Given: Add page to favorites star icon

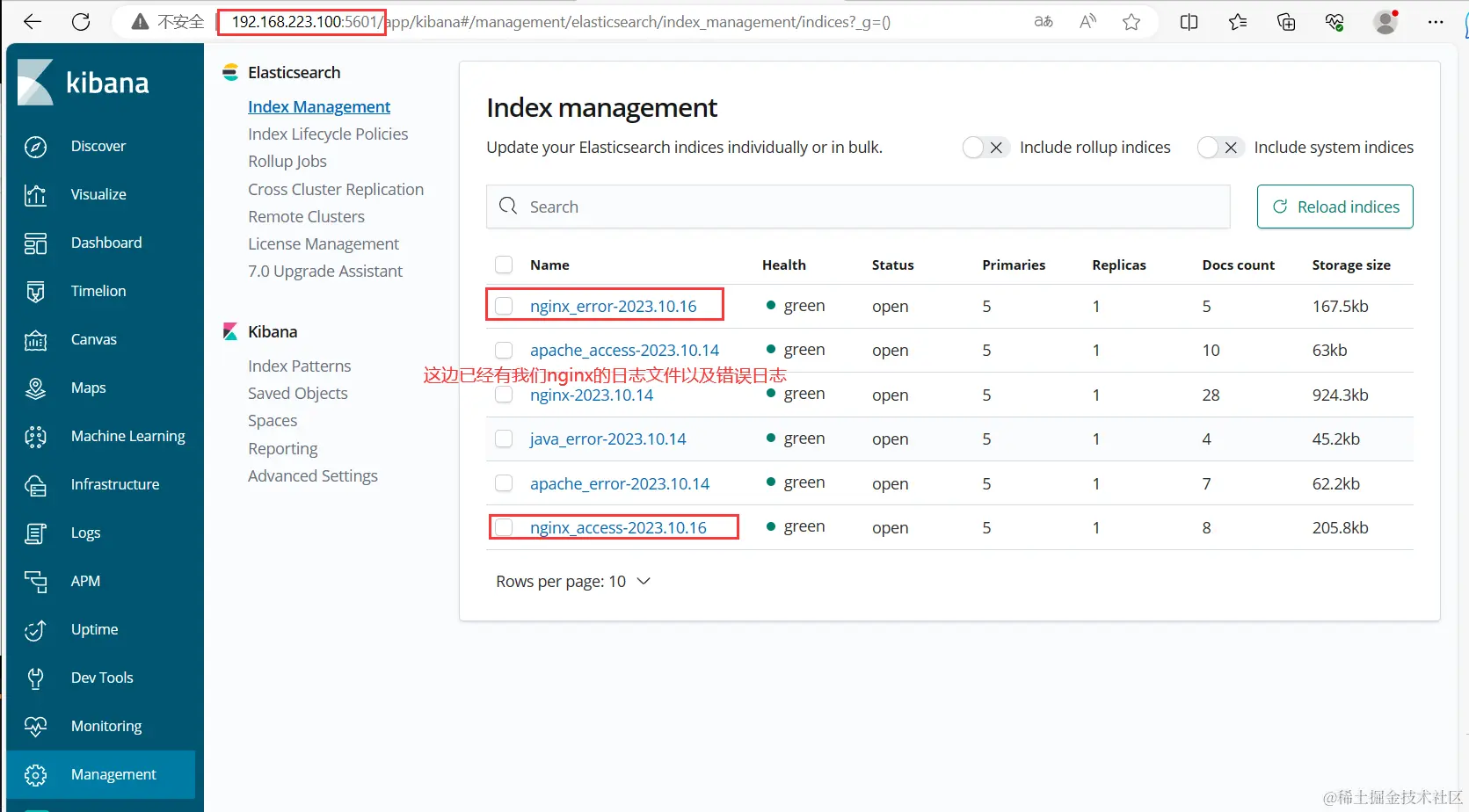Looking at the screenshot, I should pyautogui.click(x=1131, y=22).
